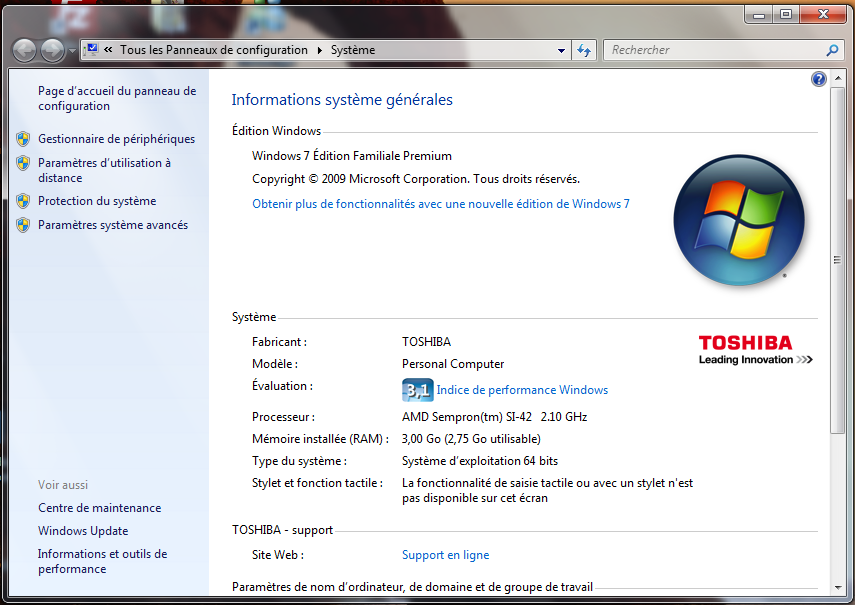855x605 pixels.
Task: Click the 'Stylet et fonction tactile :' label
Action: tap(317, 483)
